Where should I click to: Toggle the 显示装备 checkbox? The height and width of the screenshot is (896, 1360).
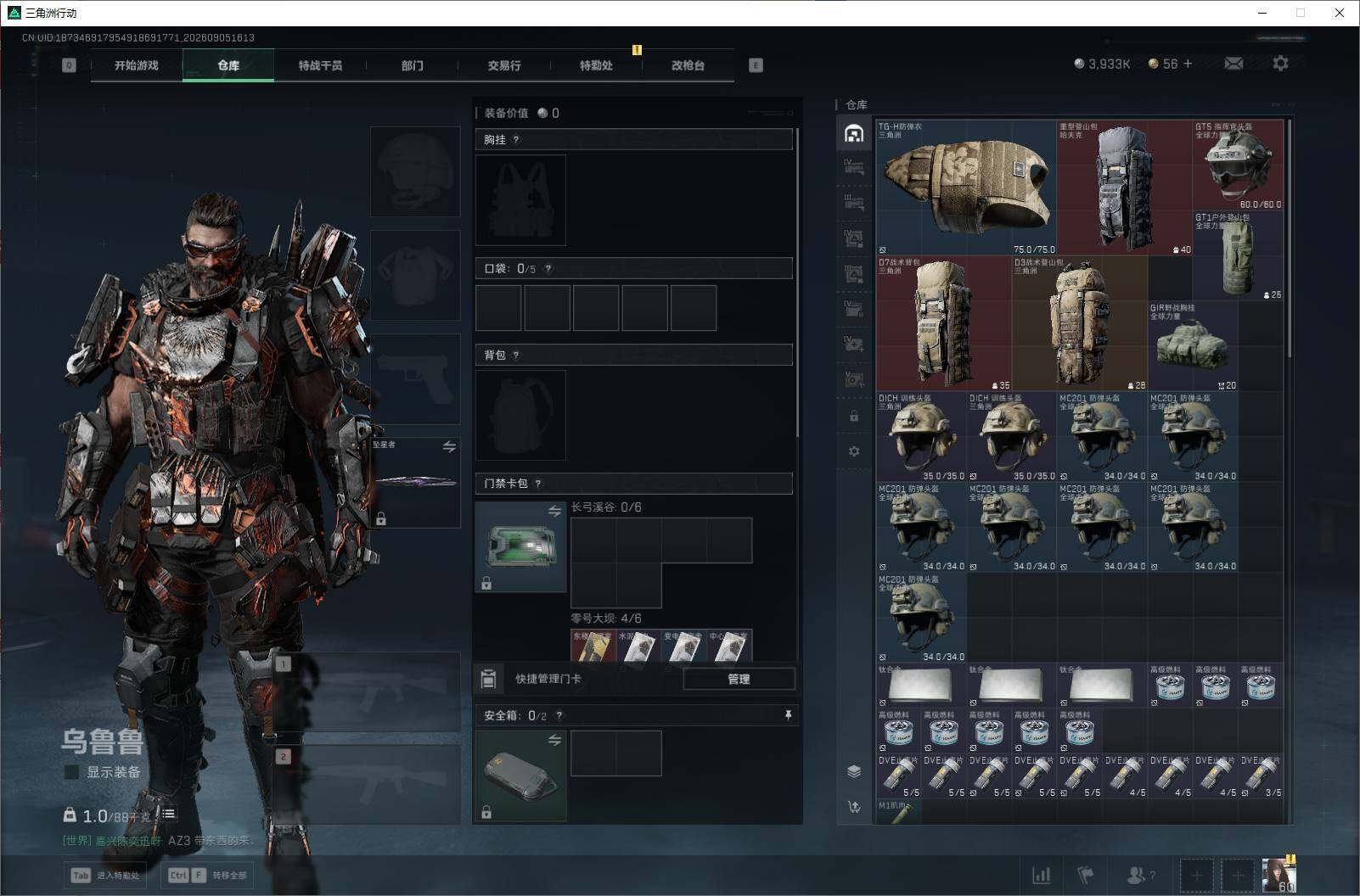coord(72,772)
